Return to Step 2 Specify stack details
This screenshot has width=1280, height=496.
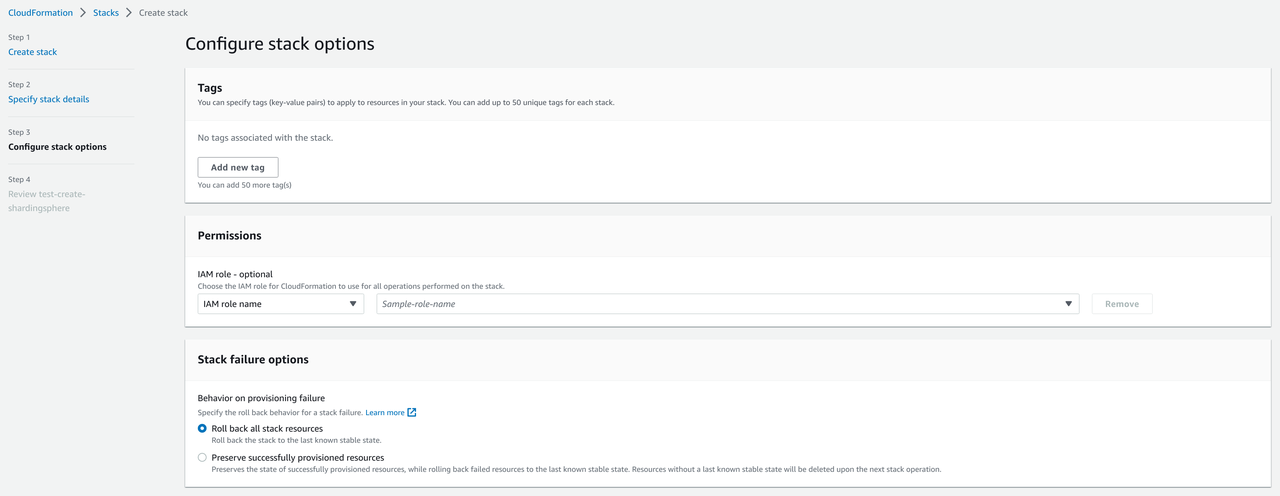pyautogui.click(x=48, y=99)
